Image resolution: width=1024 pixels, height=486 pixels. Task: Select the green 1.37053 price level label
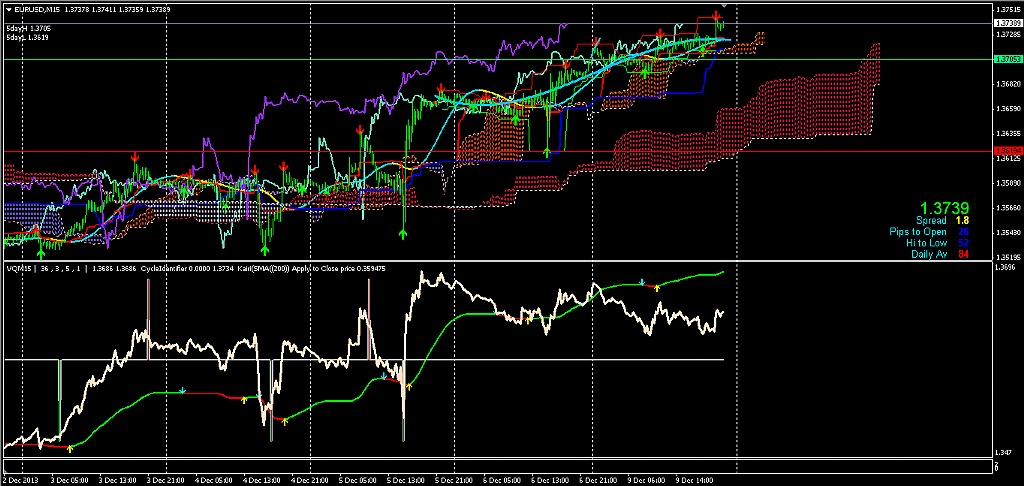click(1004, 59)
